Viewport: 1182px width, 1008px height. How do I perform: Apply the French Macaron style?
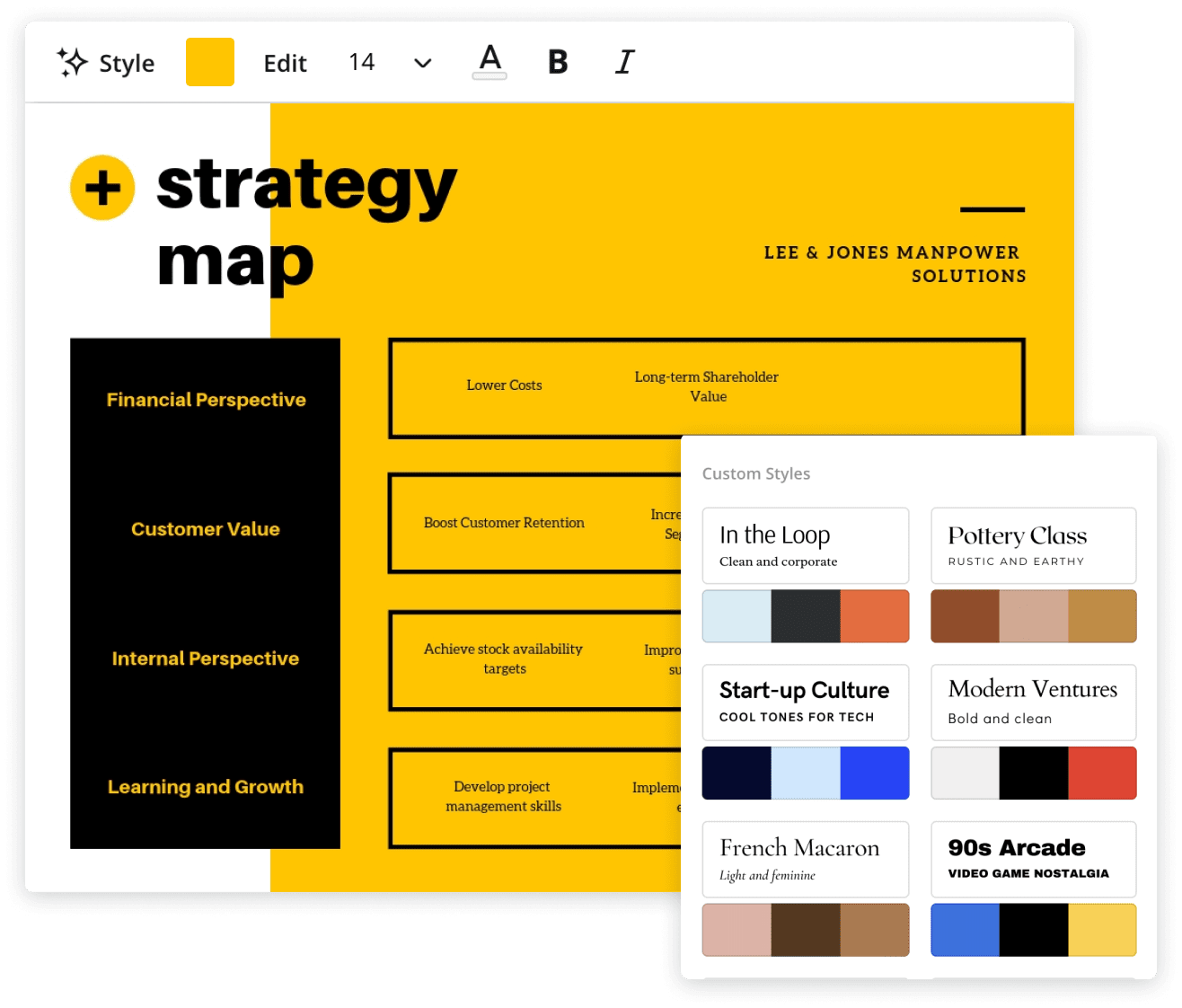coord(805,859)
